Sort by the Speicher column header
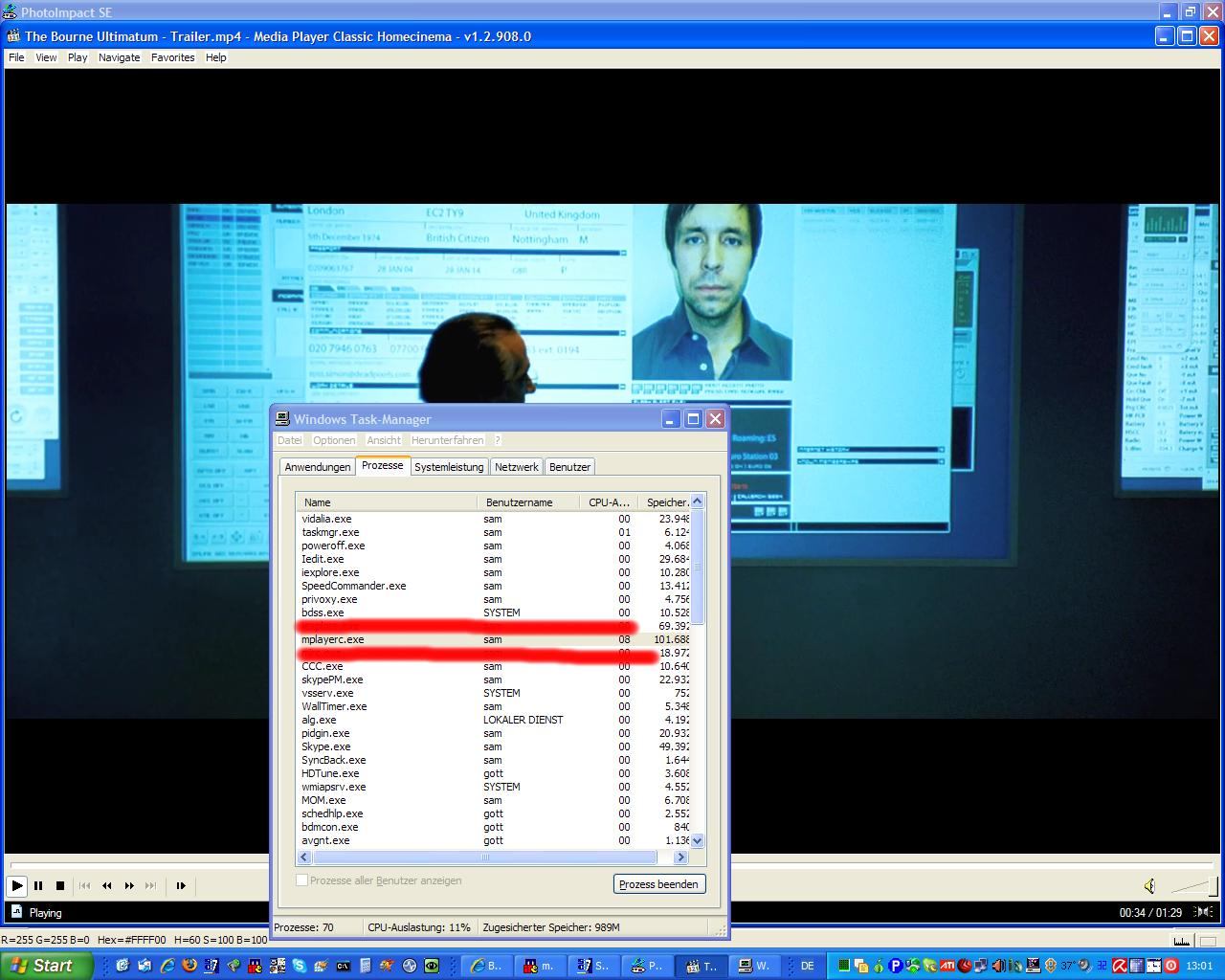This screenshot has height=980, width=1225. (665, 502)
